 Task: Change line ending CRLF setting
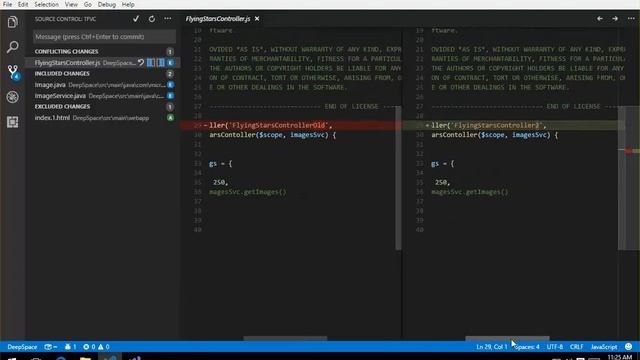pyautogui.click(x=576, y=347)
